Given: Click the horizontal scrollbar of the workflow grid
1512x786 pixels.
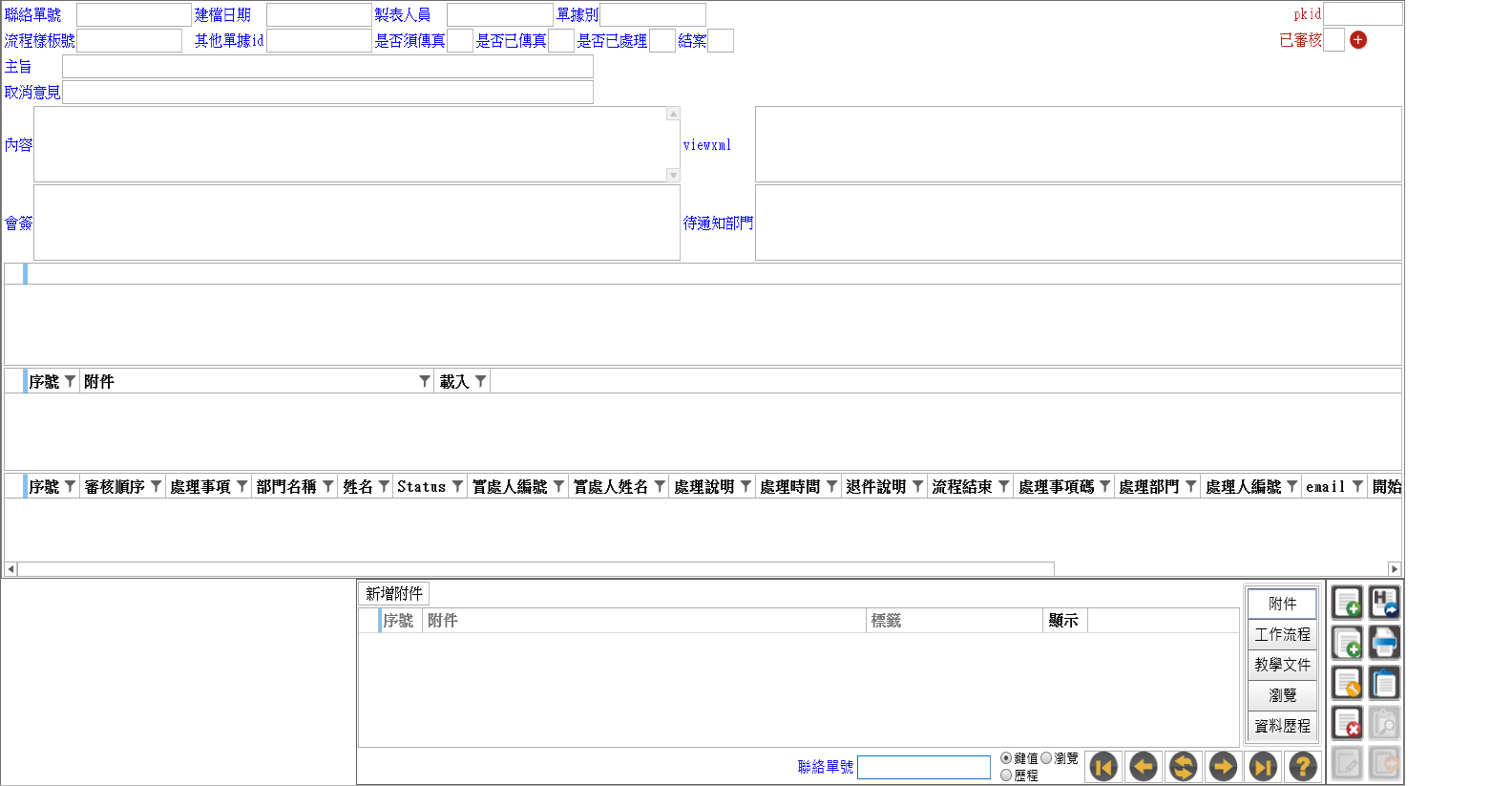Looking at the screenshot, I should (x=702, y=569).
